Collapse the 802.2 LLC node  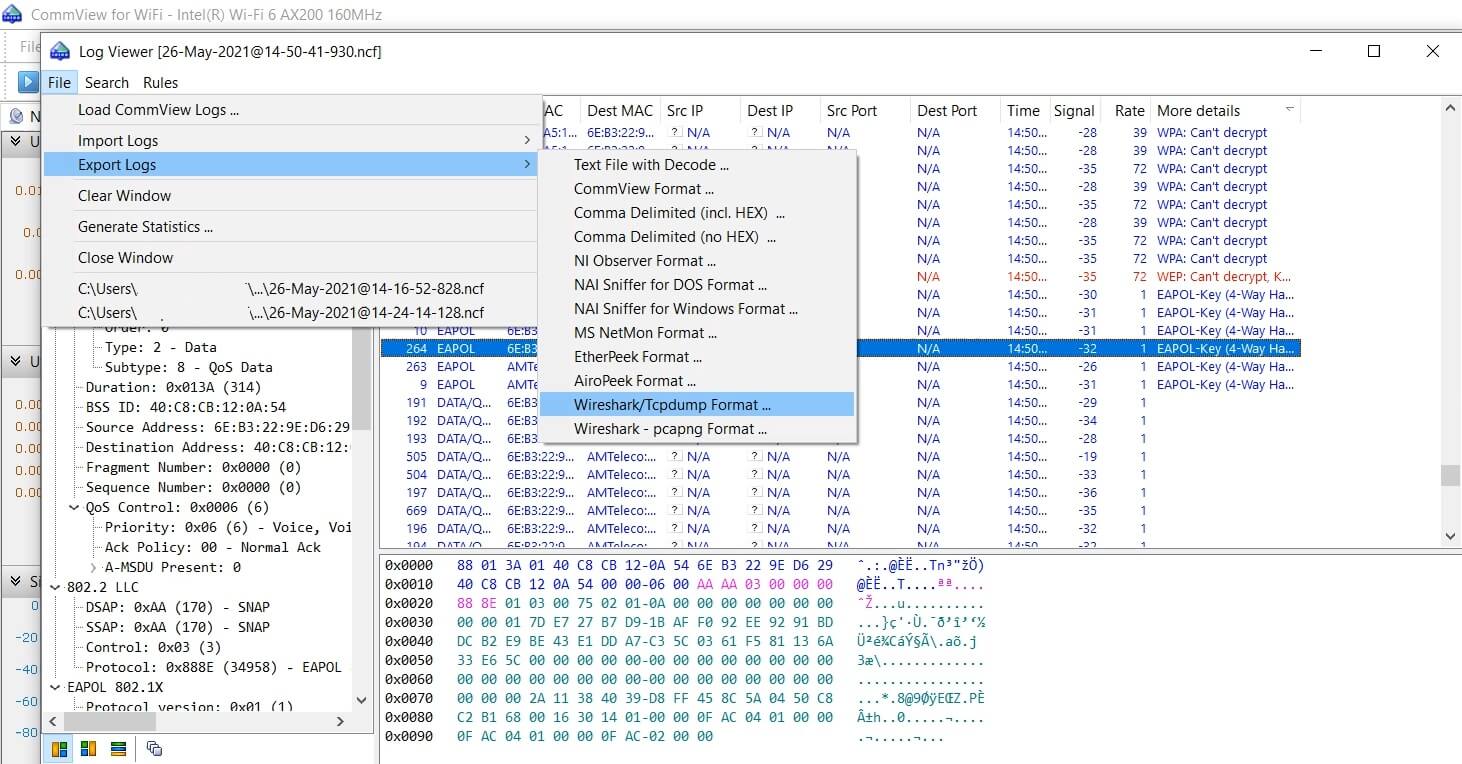tap(56, 587)
